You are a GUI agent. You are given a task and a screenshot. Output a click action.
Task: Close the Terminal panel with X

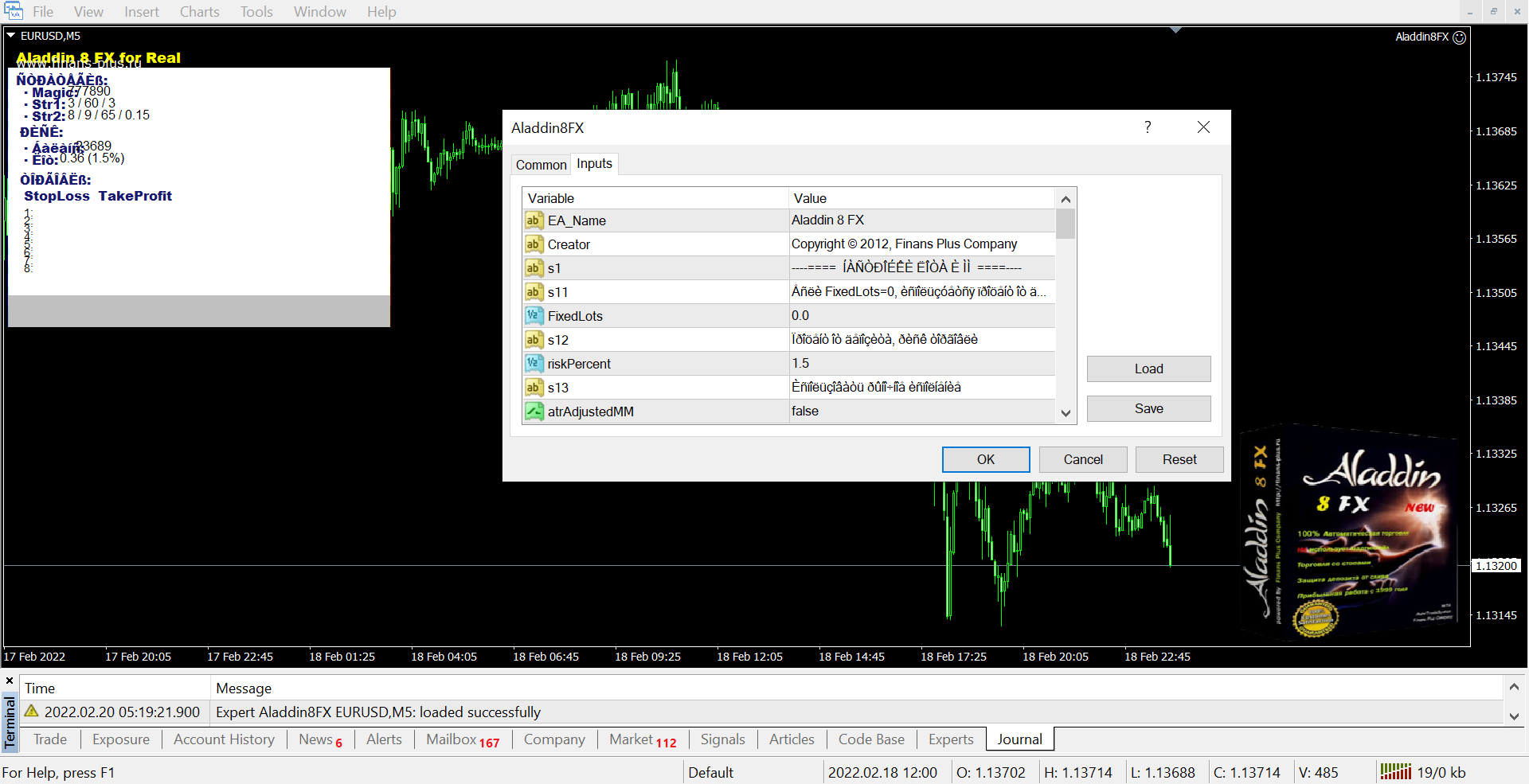pos(10,681)
